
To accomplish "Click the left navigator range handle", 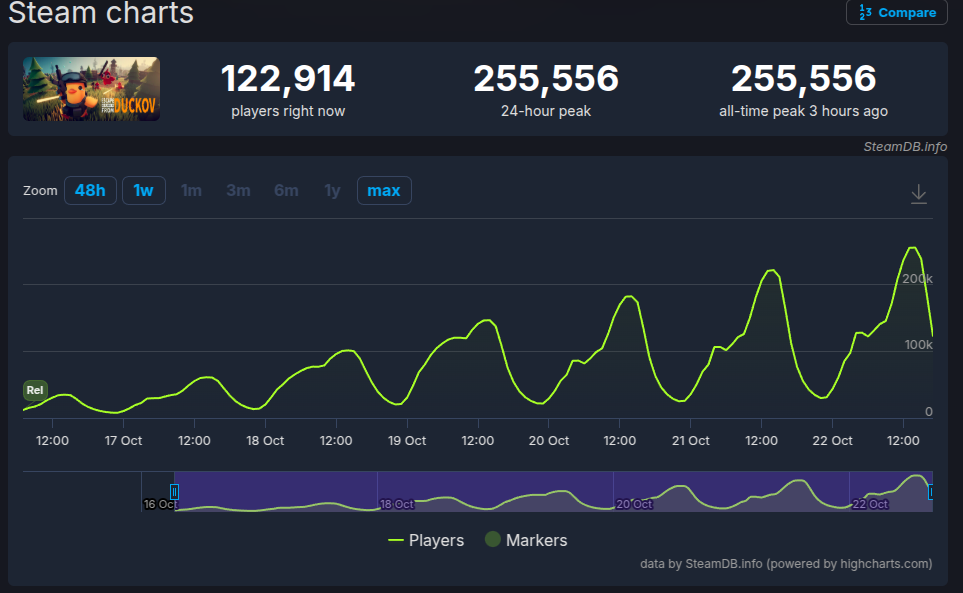I will (x=174, y=492).
